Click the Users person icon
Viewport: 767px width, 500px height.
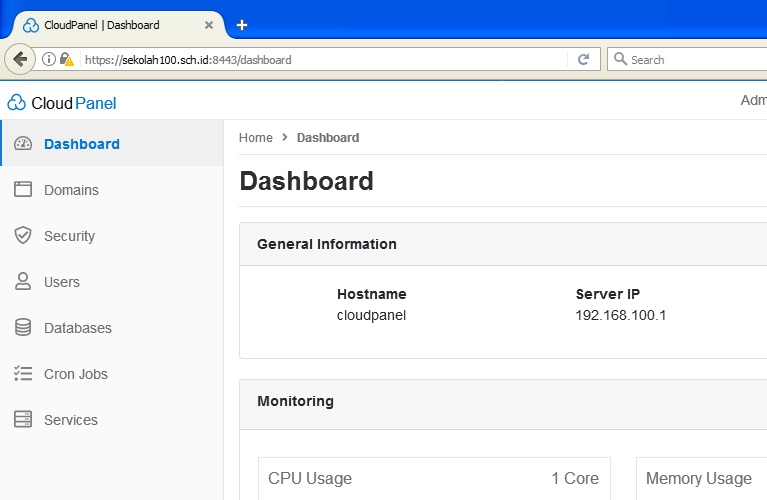23,282
